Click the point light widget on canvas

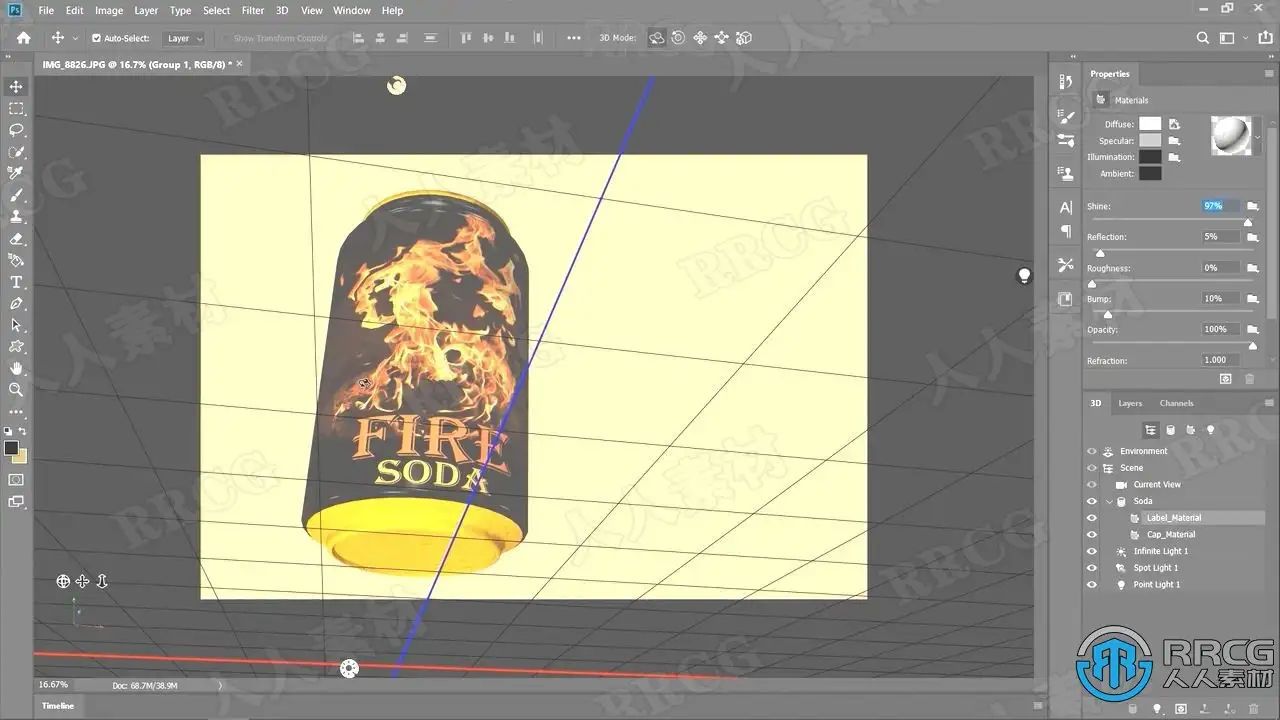coord(1024,275)
